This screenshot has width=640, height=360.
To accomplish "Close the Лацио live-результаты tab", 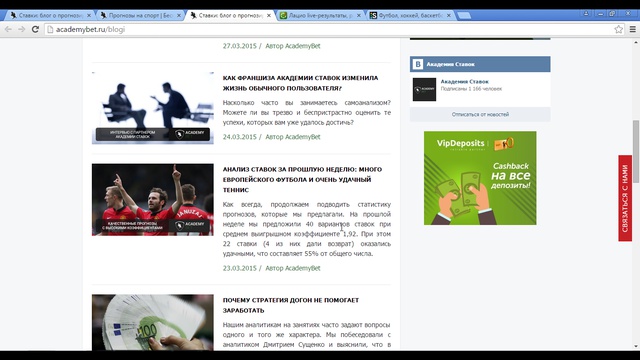I will 359,15.
